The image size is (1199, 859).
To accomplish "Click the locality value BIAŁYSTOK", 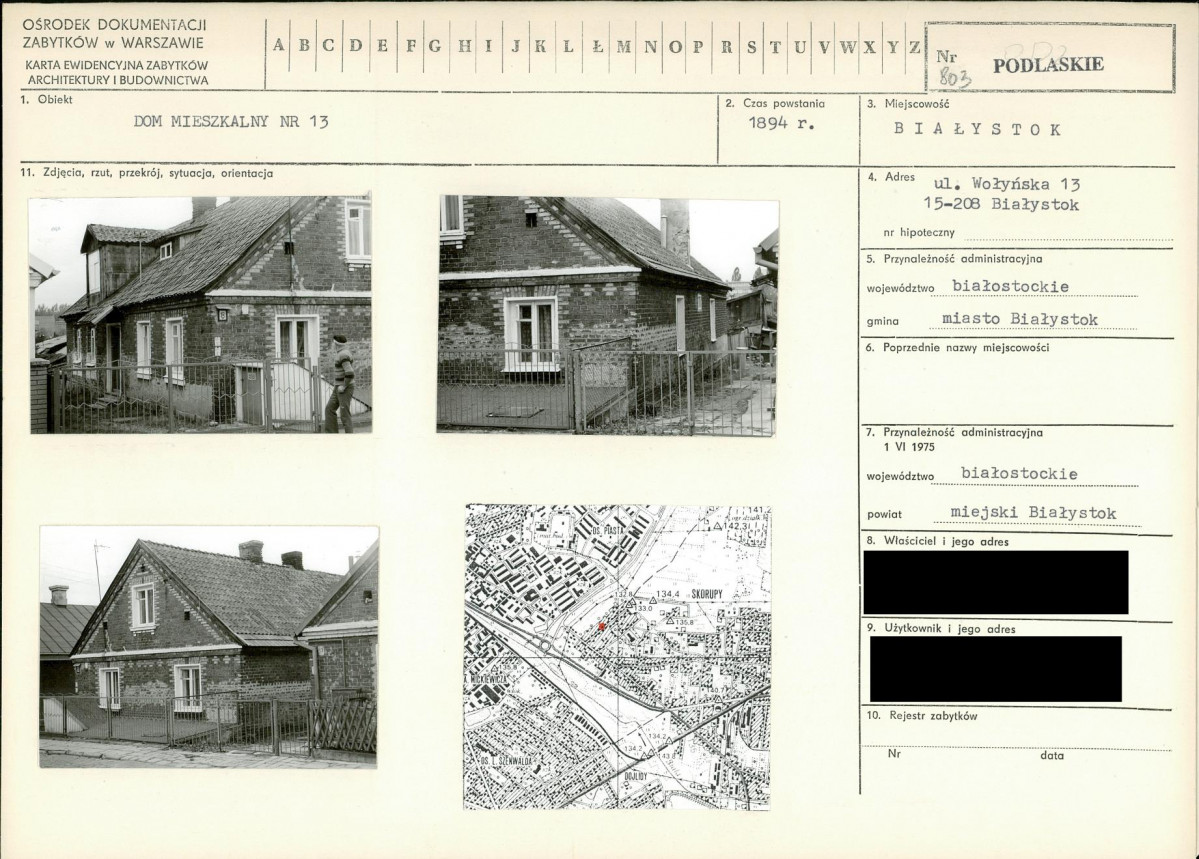I will (977, 129).
